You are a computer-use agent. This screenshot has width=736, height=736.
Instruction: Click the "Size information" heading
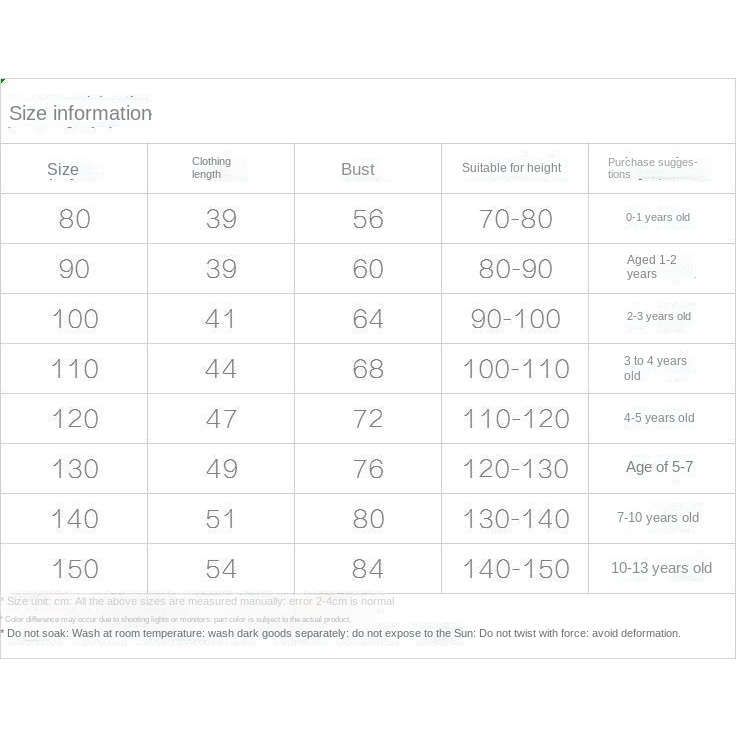81,113
